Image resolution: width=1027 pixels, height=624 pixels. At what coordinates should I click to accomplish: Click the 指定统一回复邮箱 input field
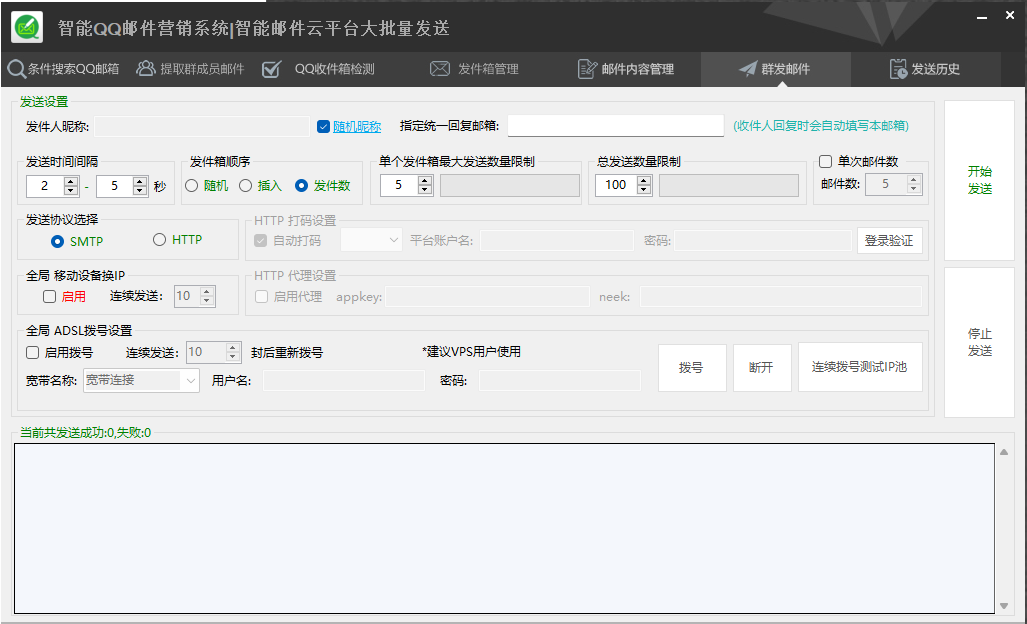click(615, 126)
